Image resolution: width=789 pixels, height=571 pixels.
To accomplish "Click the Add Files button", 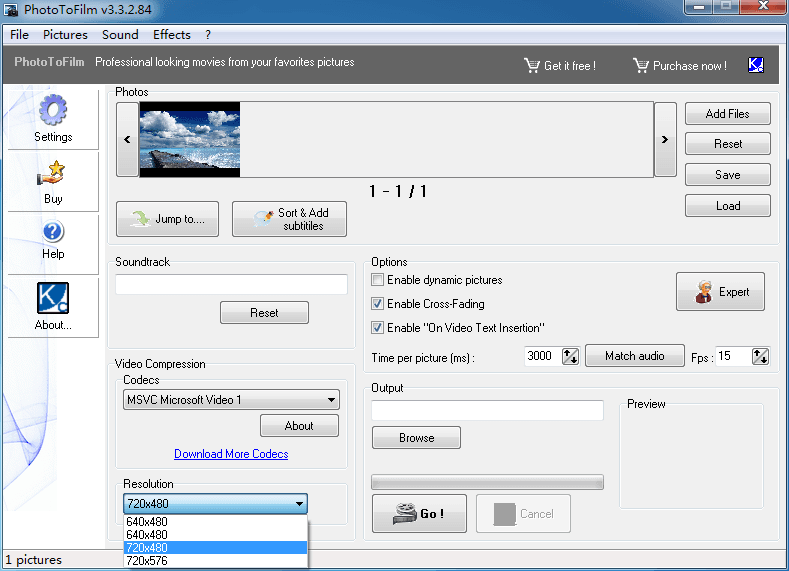I will point(727,114).
